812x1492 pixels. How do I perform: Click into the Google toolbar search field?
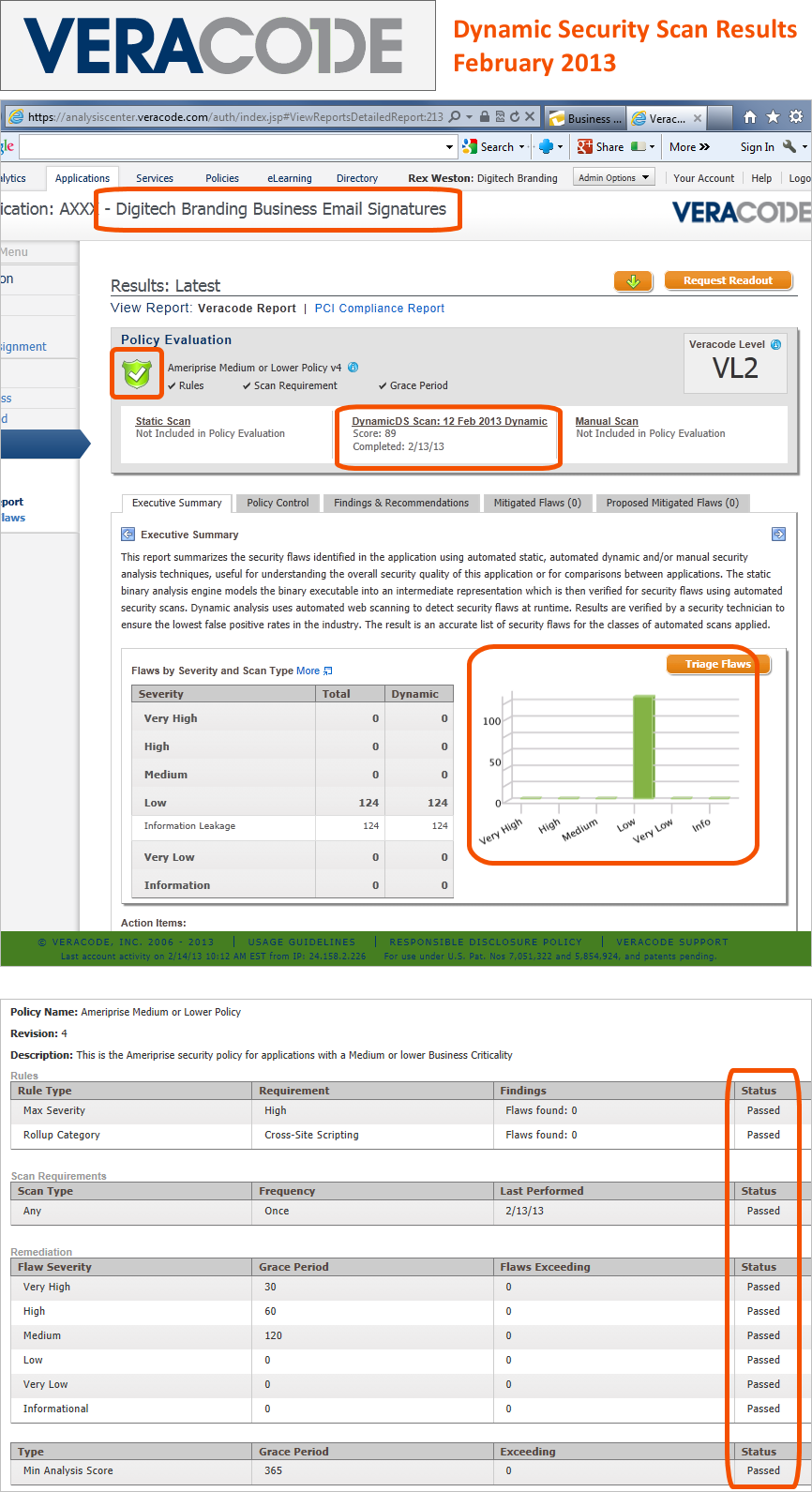(x=231, y=147)
